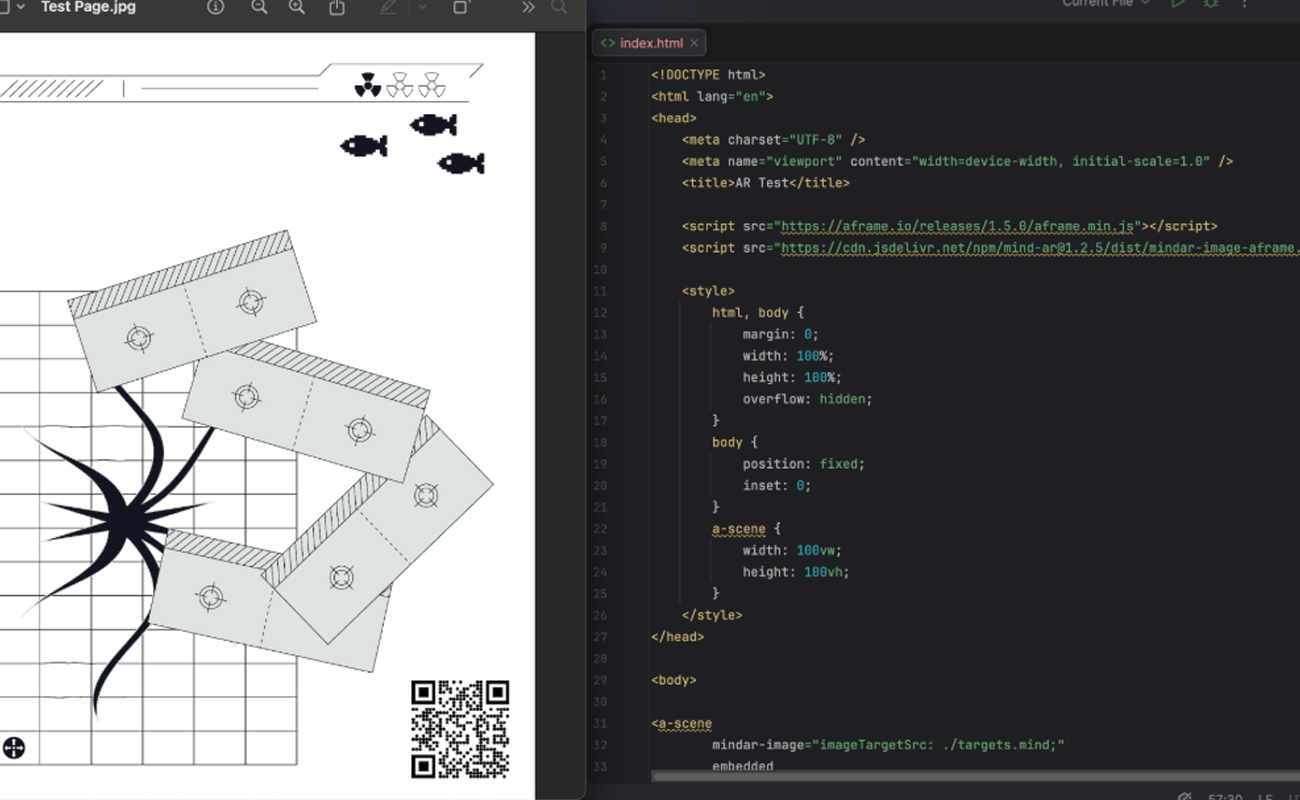
Task: Click the 'position: fixed;' code line
Action: click(x=803, y=464)
